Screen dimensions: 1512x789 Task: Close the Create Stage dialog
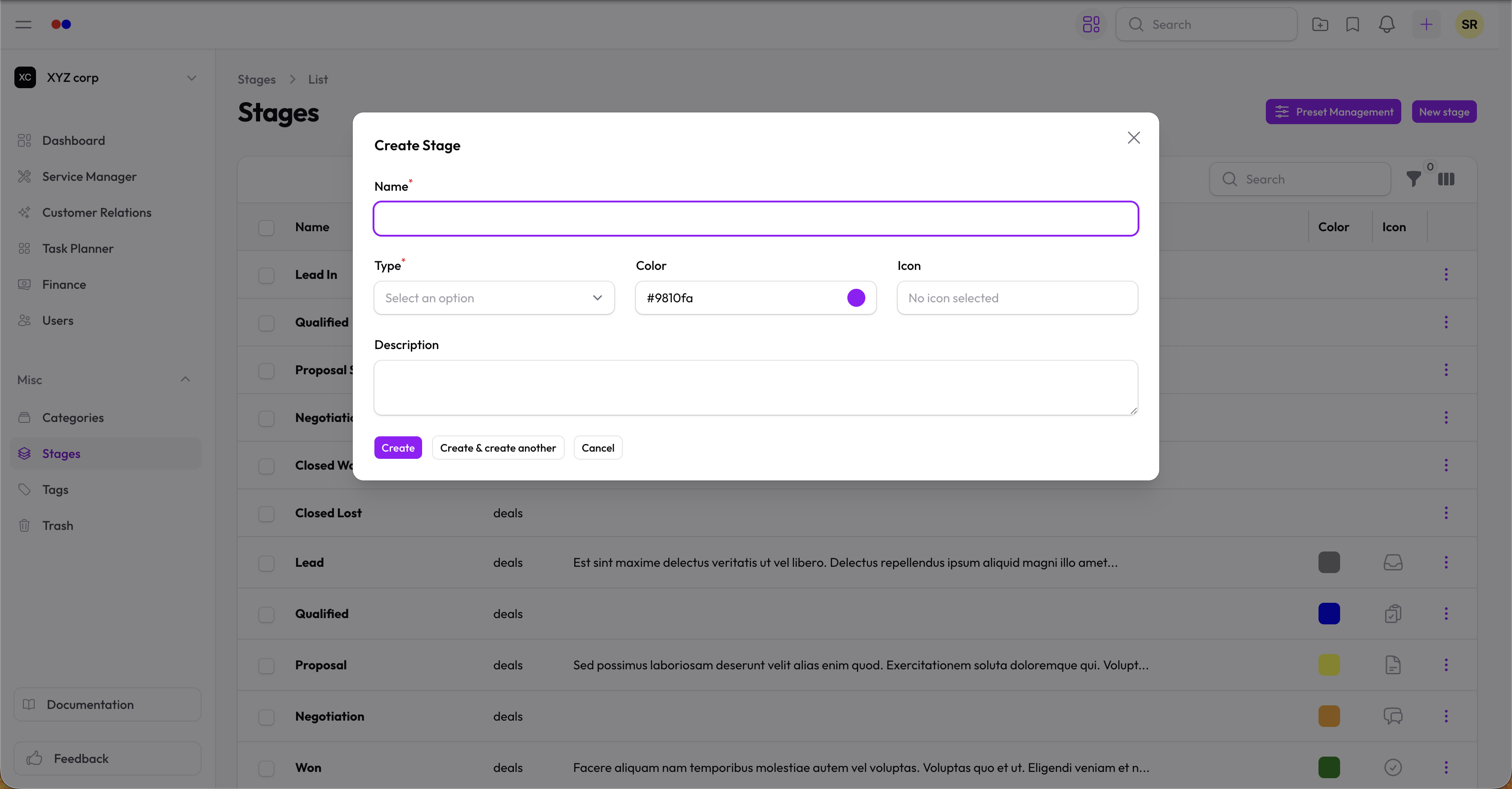tap(1134, 137)
